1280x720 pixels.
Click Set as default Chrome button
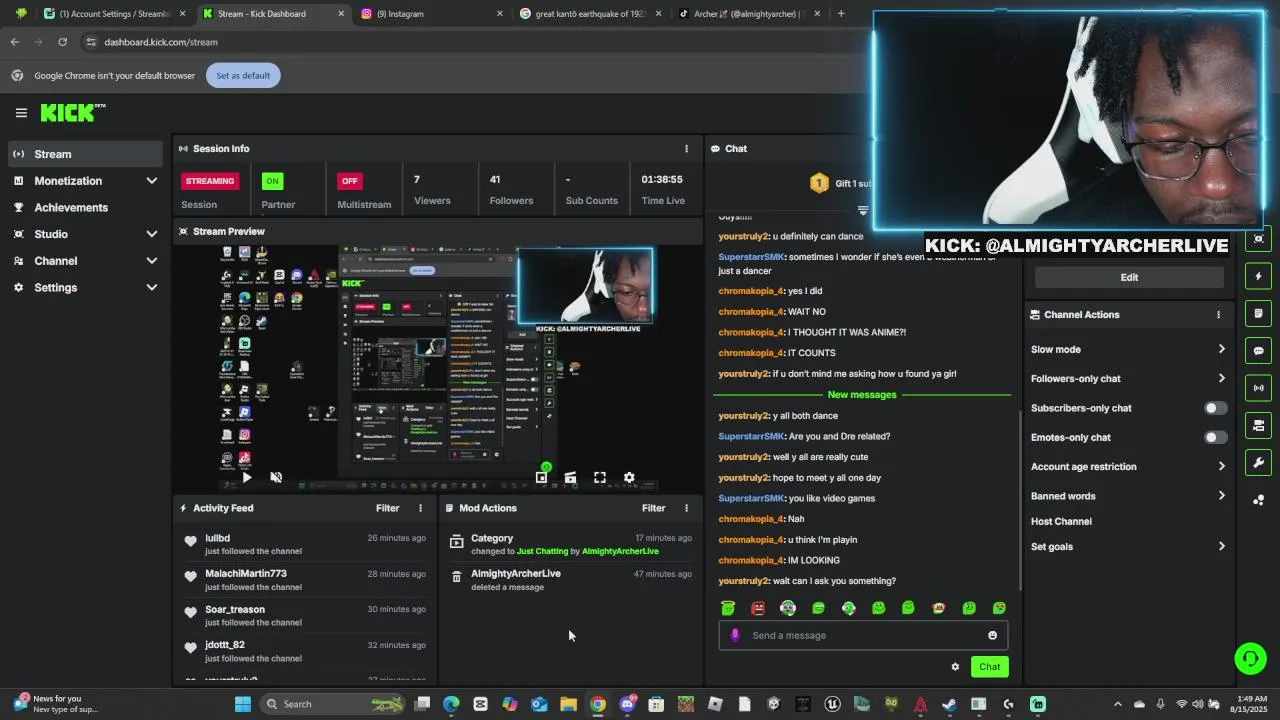click(x=243, y=75)
